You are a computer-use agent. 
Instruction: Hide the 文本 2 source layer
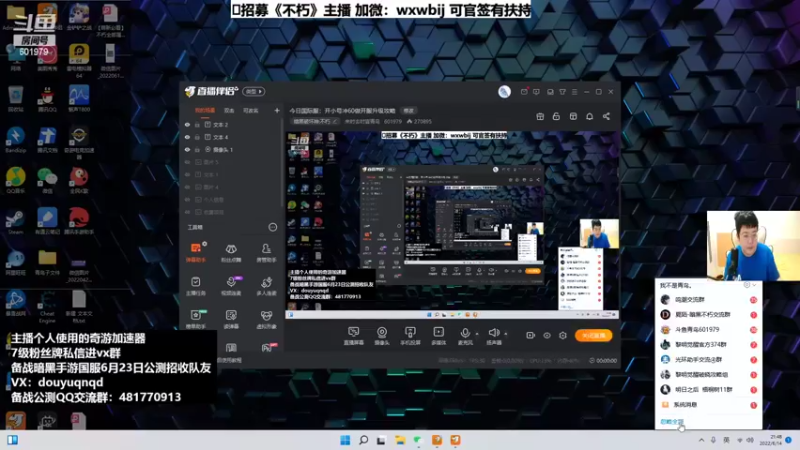click(x=187, y=124)
